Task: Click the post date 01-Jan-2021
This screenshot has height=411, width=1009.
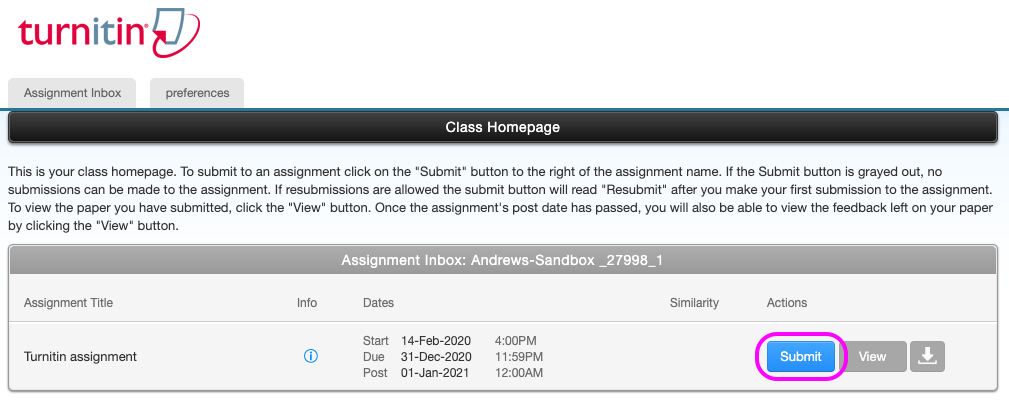Action: point(436,373)
